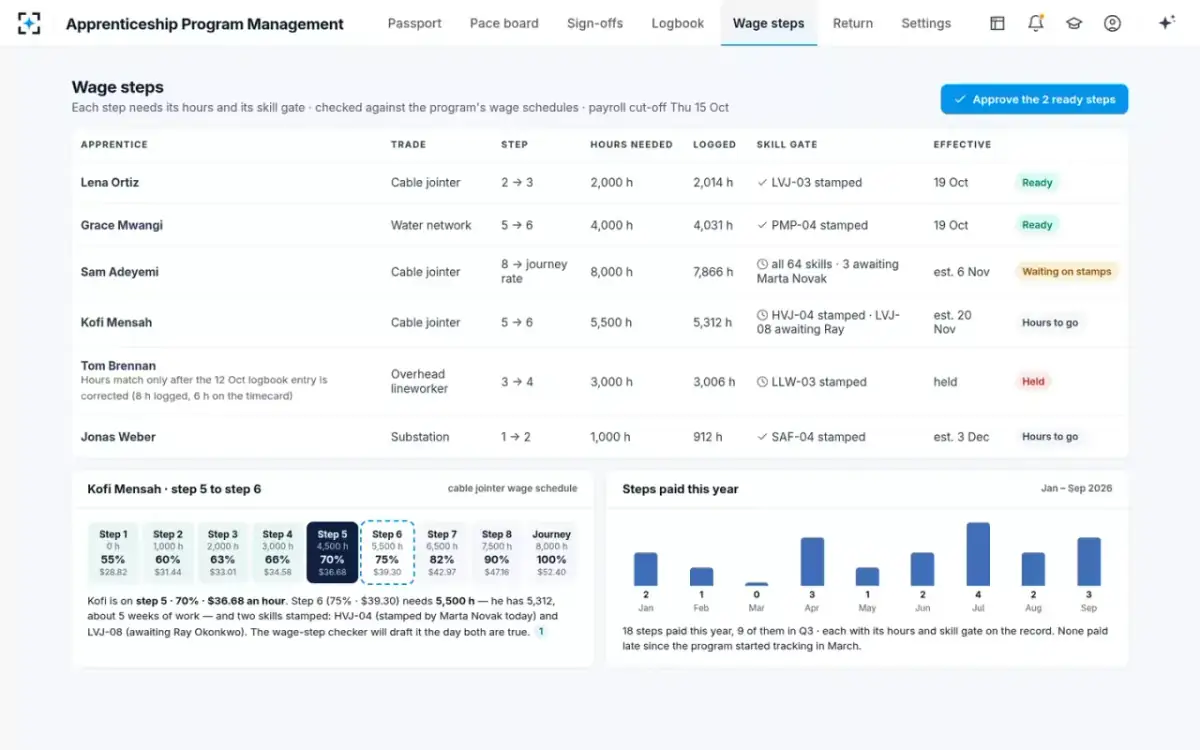Click the PMP-04 stamped cell
The image size is (1200, 750).
(x=812, y=225)
